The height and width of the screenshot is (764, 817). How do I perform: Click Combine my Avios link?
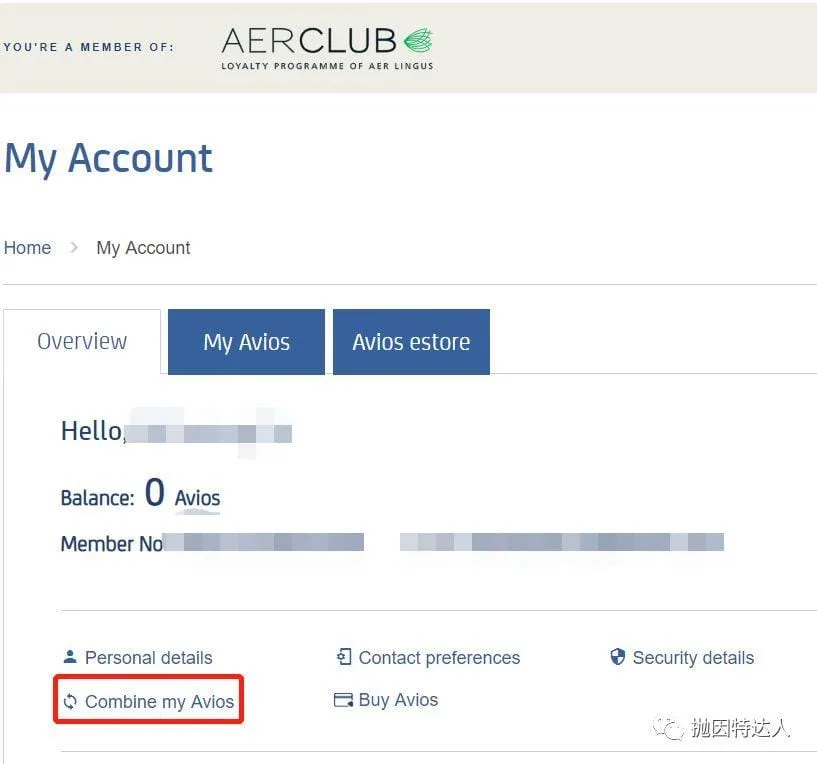159,701
